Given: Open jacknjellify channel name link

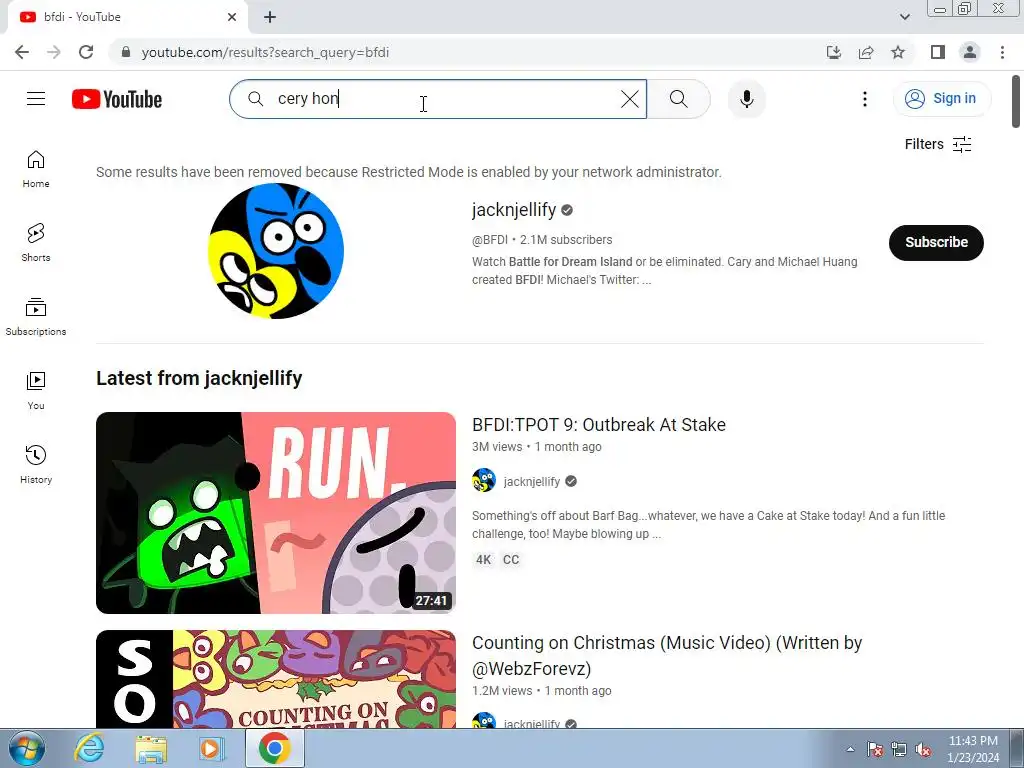Looking at the screenshot, I should pyautogui.click(x=514, y=210).
